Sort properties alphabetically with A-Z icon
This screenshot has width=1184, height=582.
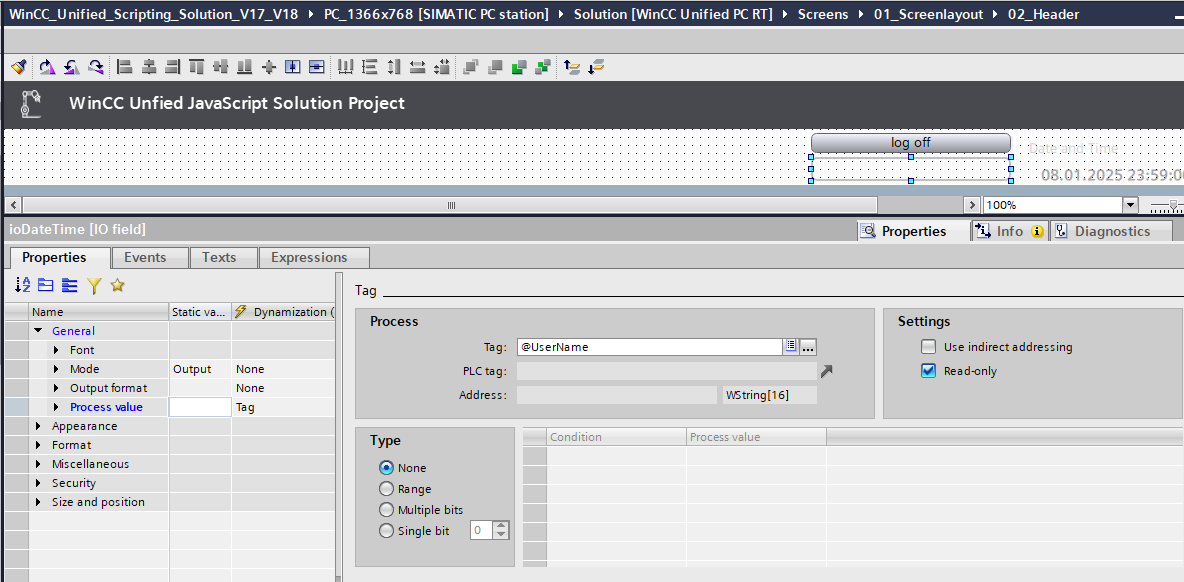pyautogui.click(x=22, y=286)
